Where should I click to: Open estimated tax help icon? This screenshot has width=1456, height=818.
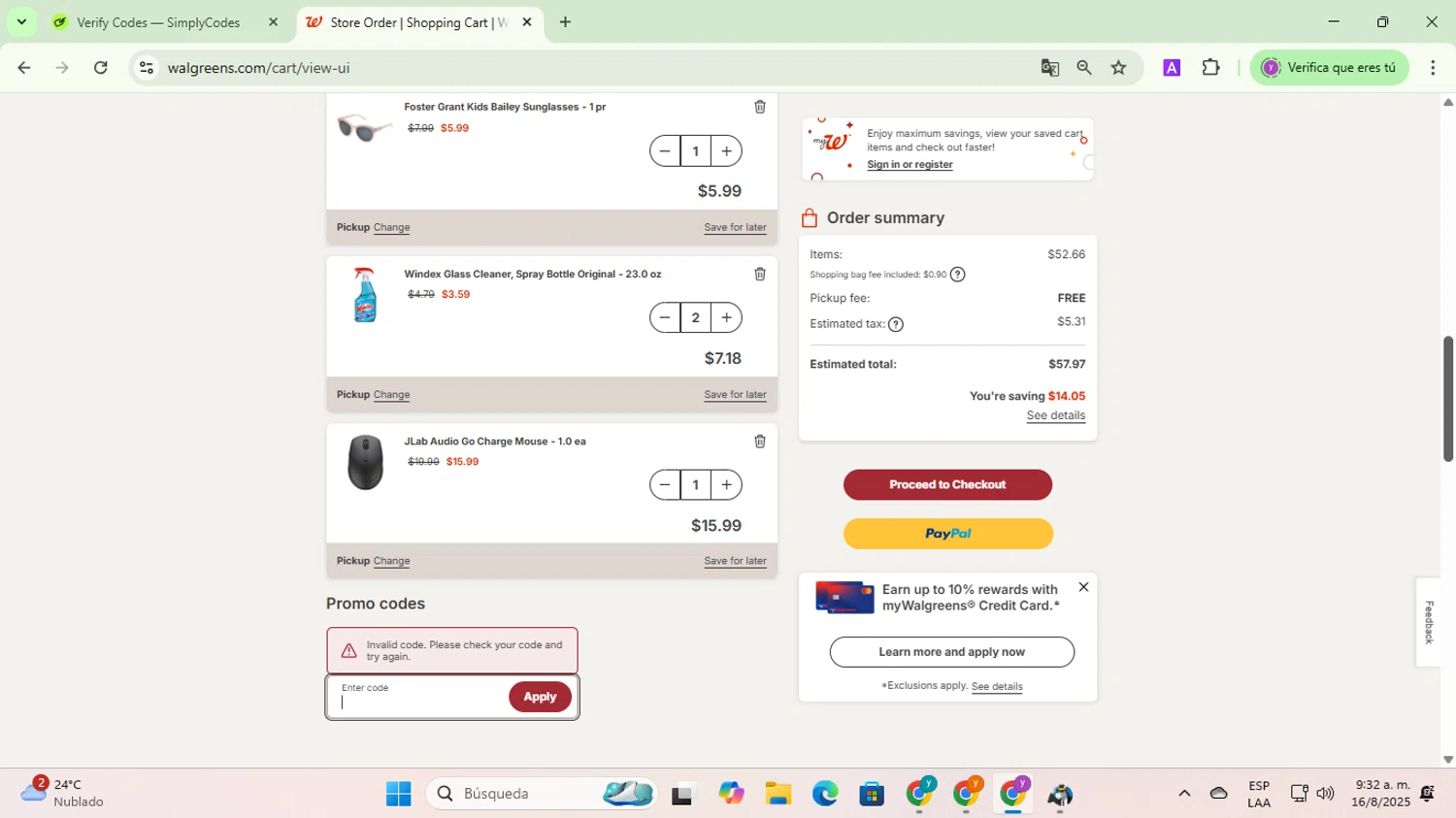[x=896, y=324]
